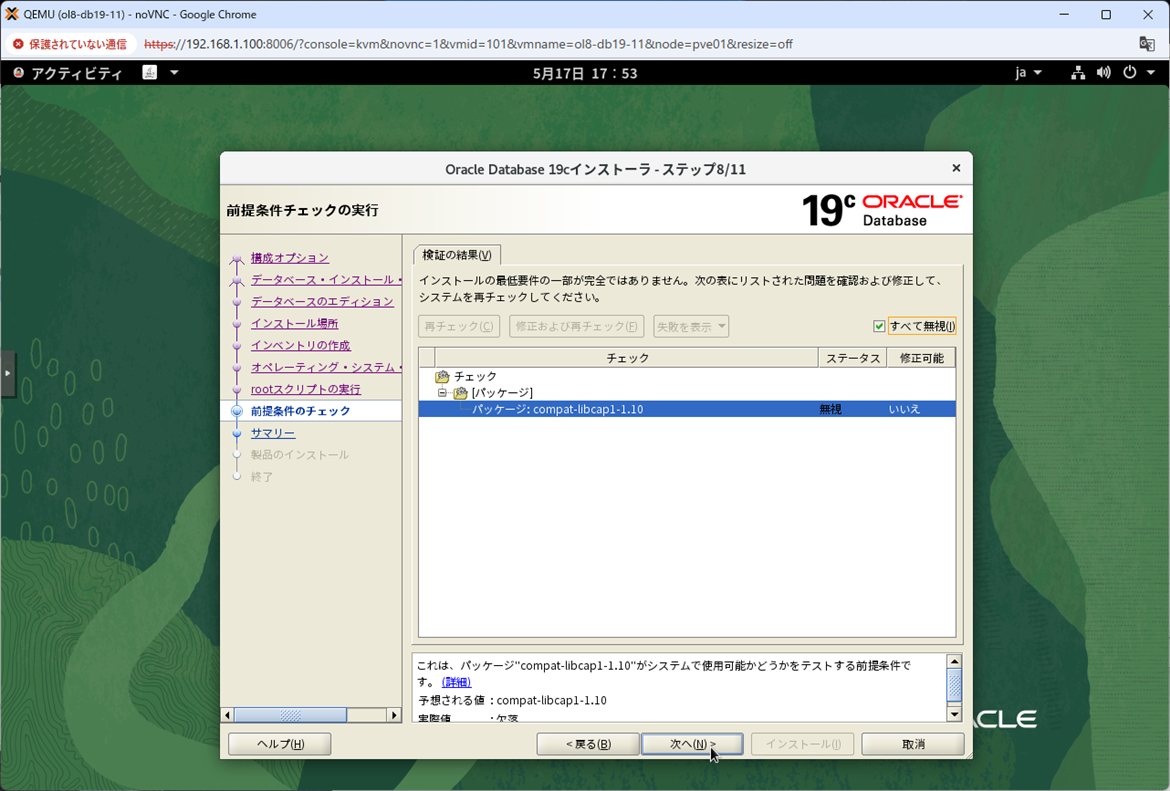Screen dimensions: 1170x791
Task: Go to 構成オプション step
Action: tap(290, 257)
